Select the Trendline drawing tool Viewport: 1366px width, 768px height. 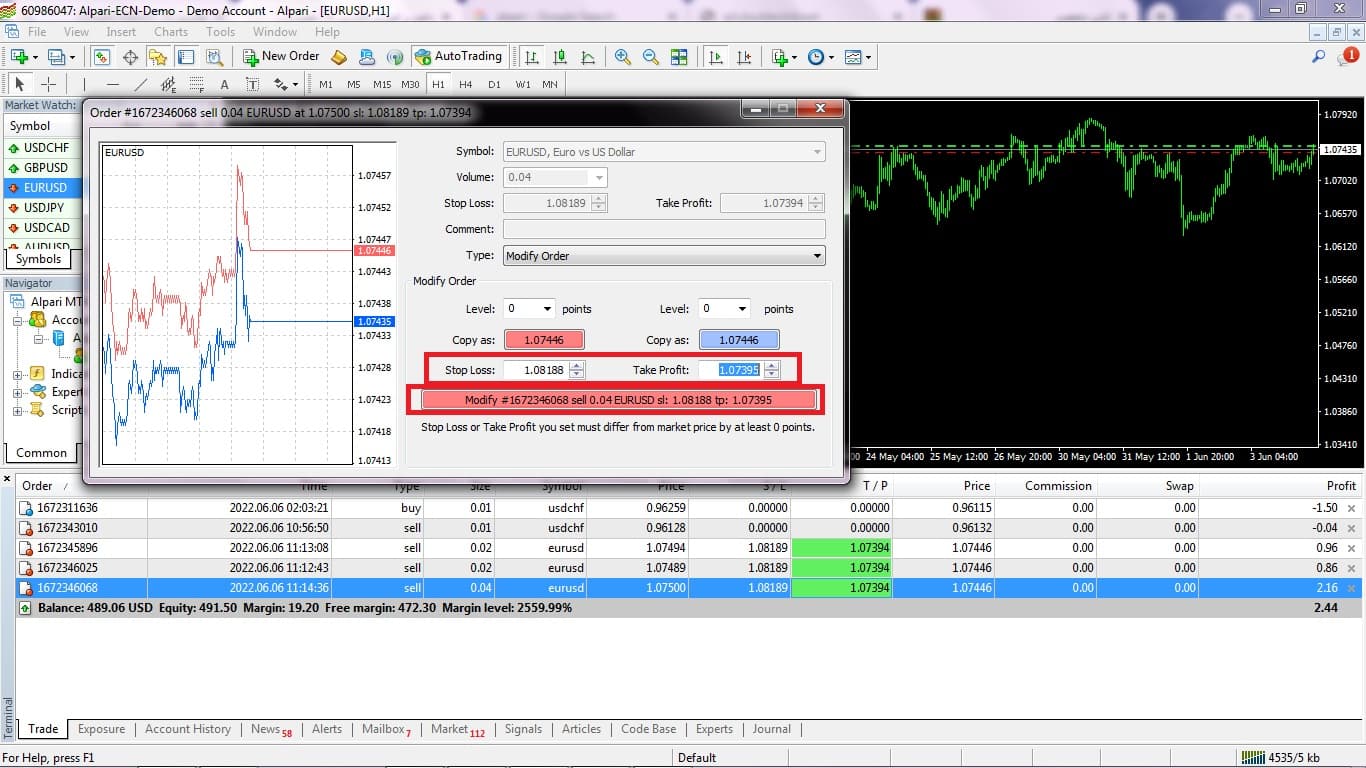click(x=141, y=84)
